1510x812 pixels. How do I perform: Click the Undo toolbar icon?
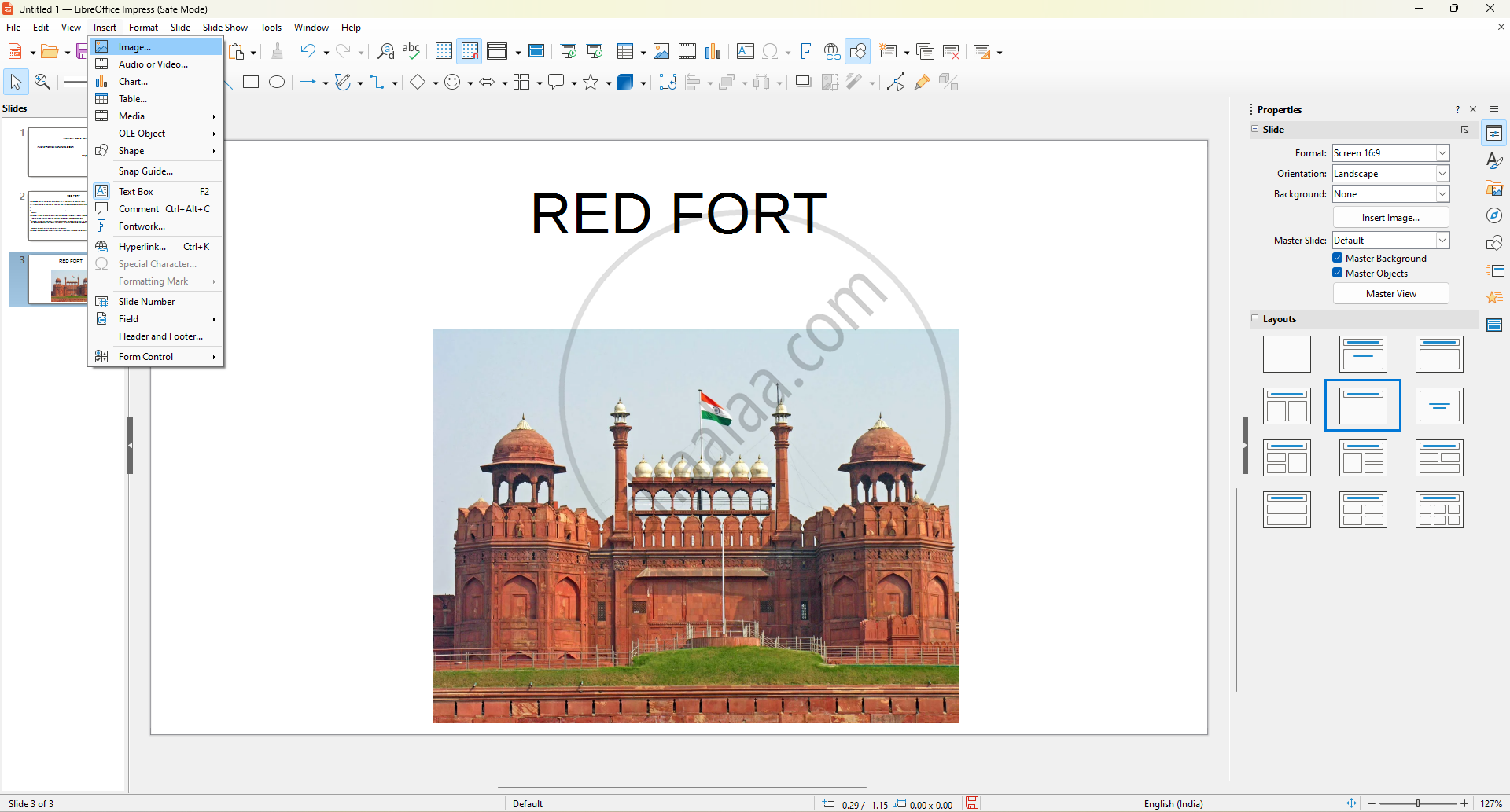coord(308,52)
